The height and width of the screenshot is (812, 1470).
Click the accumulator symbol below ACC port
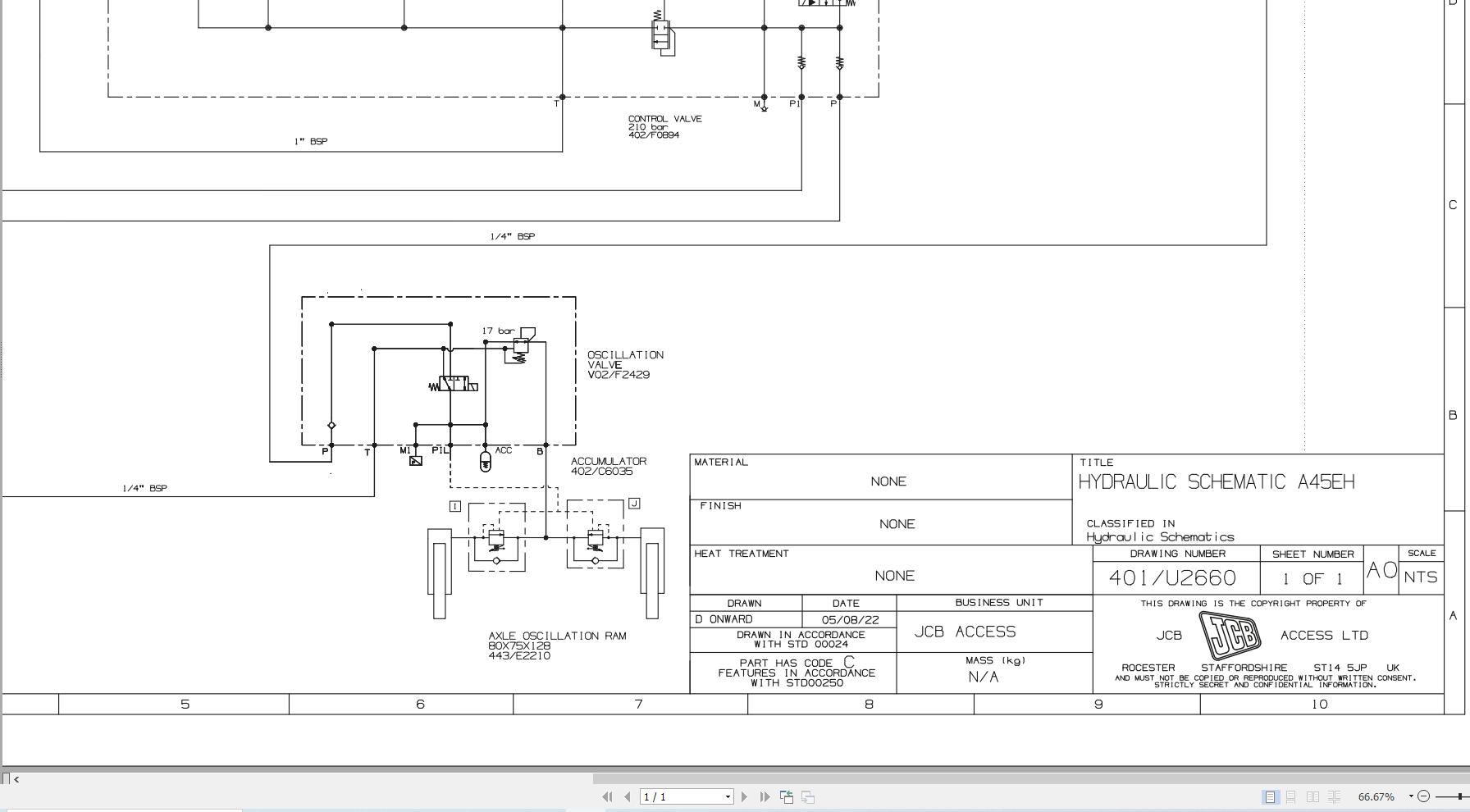[x=485, y=462]
